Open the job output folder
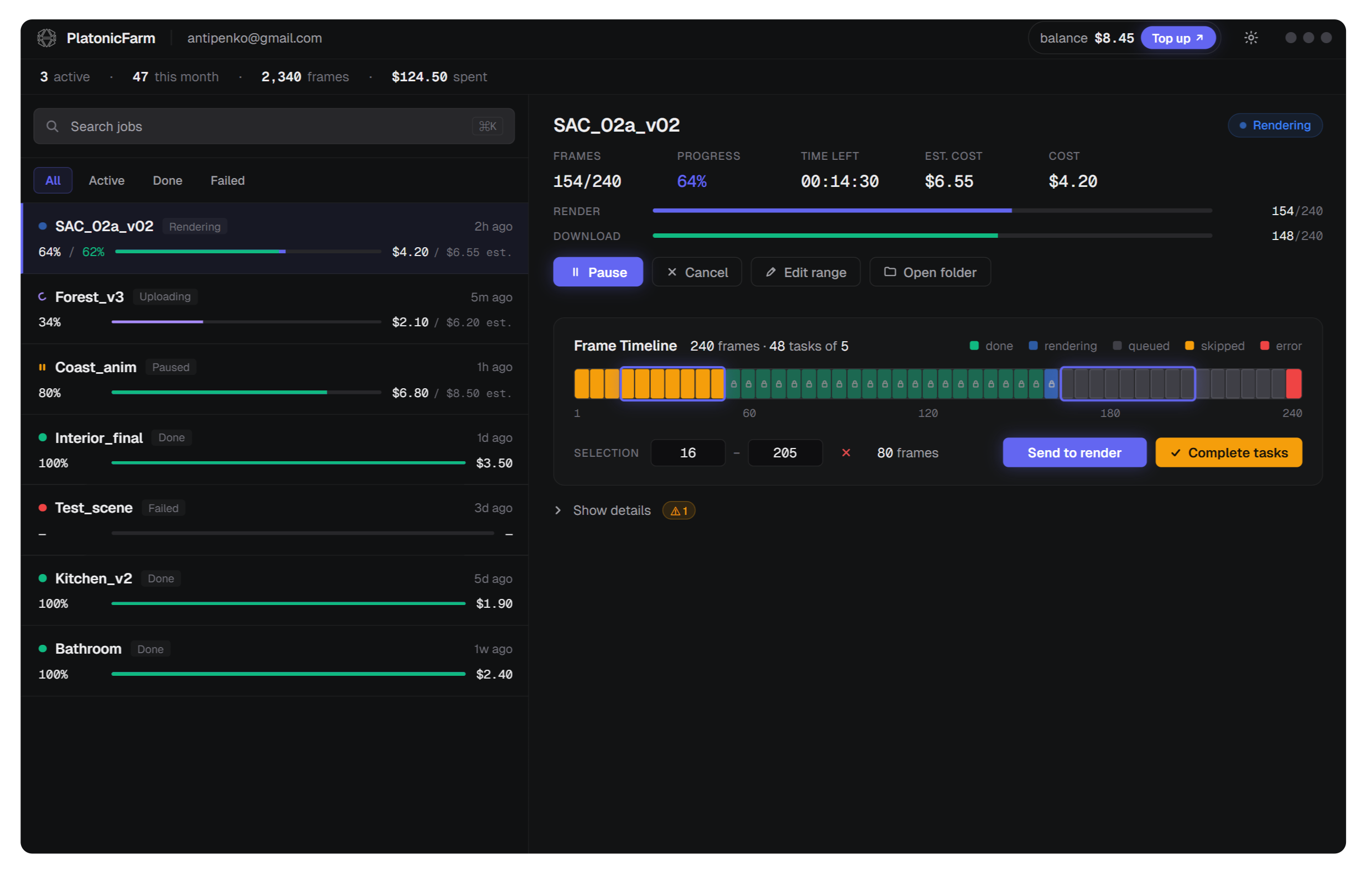This screenshot has width=1372, height=876. tap(931, 273)
